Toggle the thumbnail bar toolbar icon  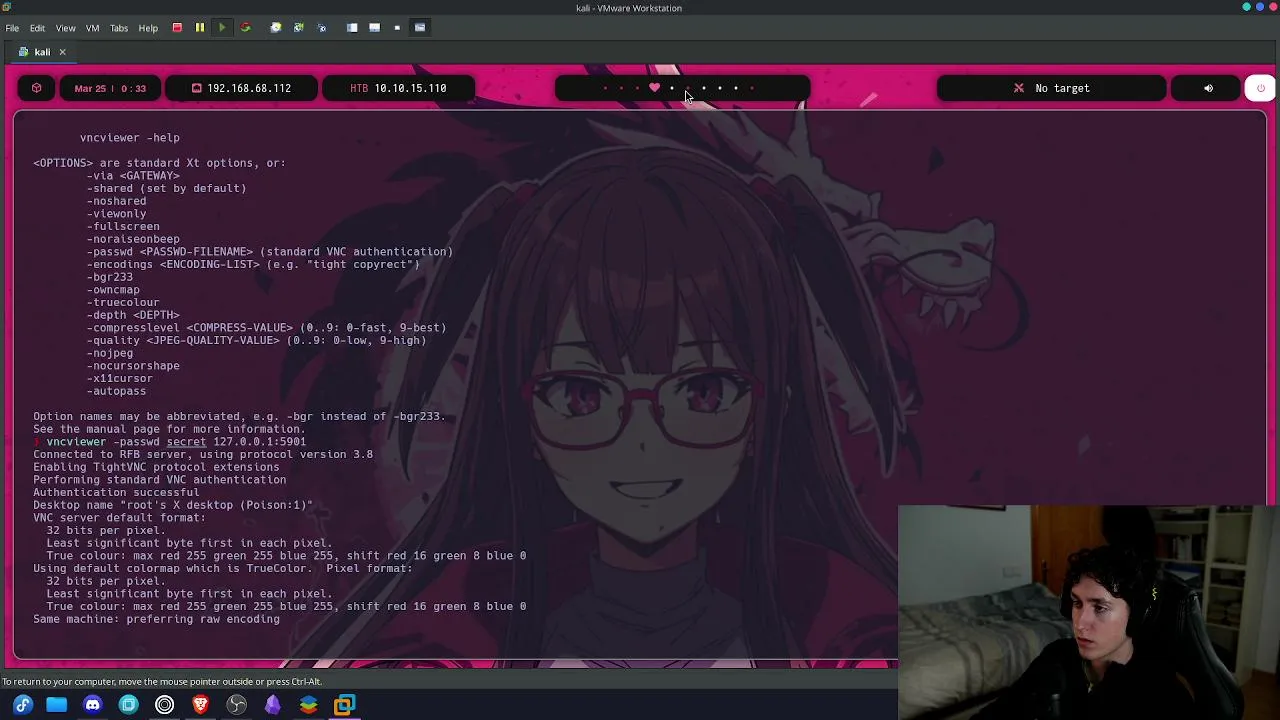(x=374, y=28)
